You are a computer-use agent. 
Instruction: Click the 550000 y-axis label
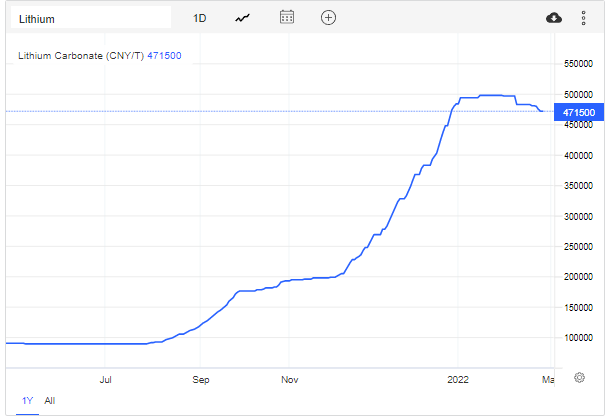pyautogui.click(x=578, y=64)
